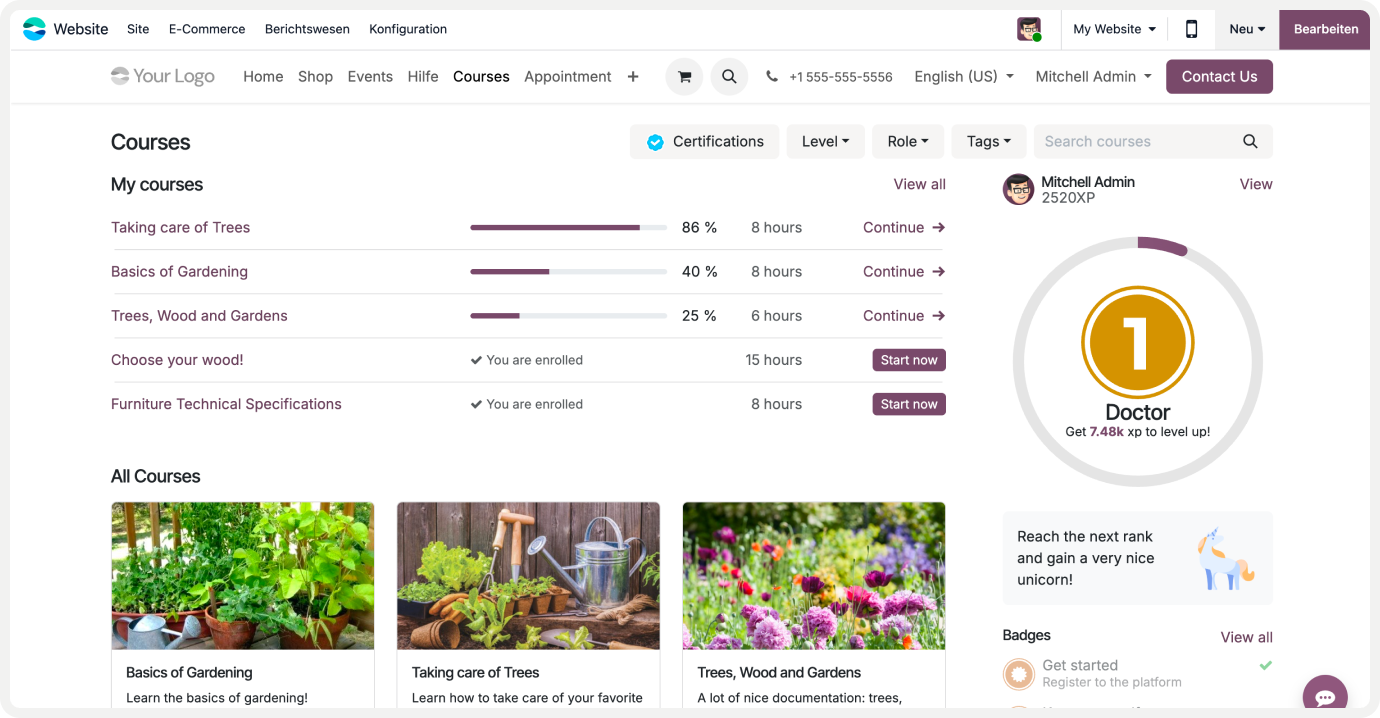Open the Tags filter dropdown
Viewport: 1380px width, 718px height.
tap(989, 141)
